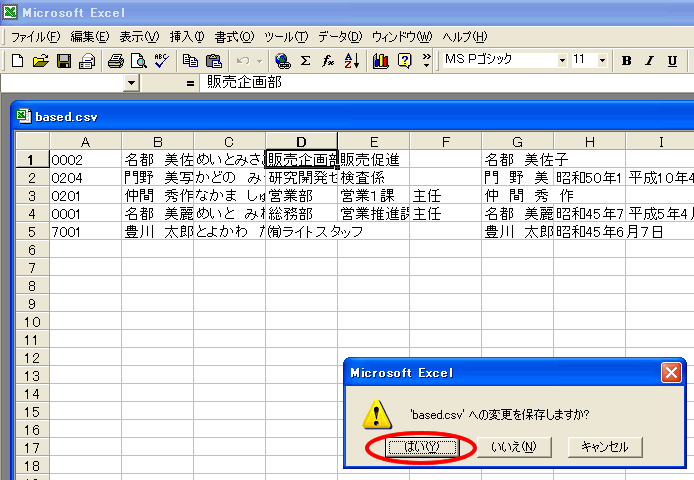Toggle Bold formatting button
Viewport: 694px width, 480px height.
[626, 61]
